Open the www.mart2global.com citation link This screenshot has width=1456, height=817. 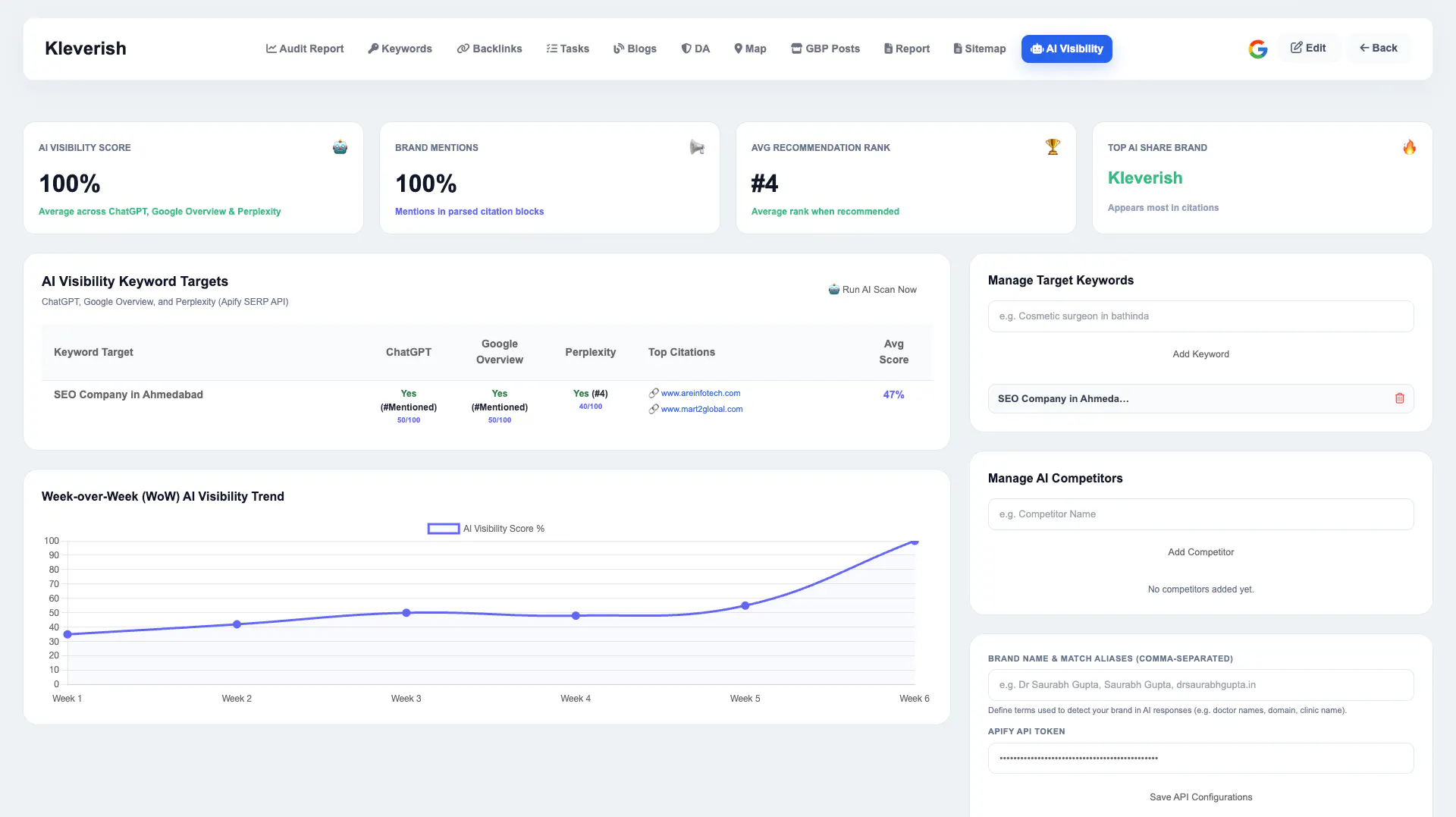(701, 409)
